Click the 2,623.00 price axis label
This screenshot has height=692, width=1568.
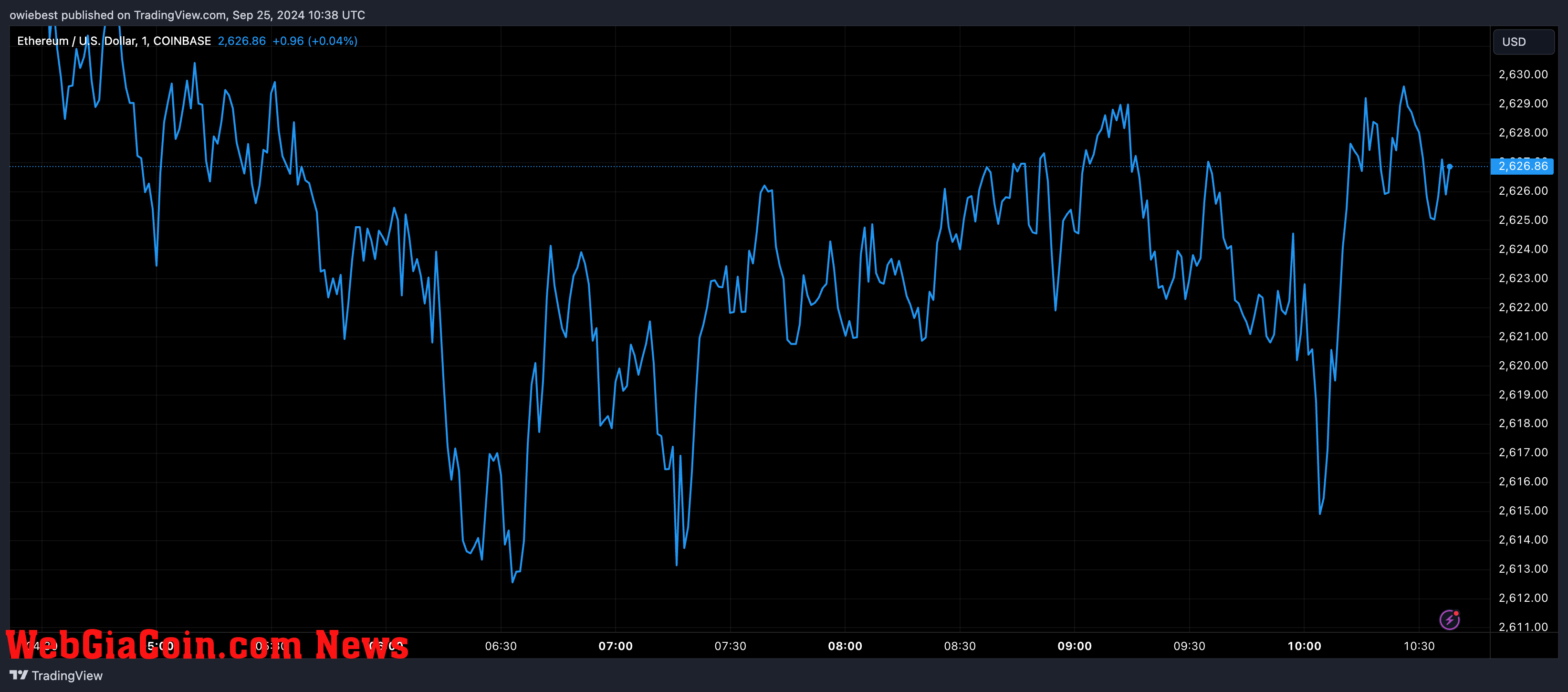coord(1523,278)
